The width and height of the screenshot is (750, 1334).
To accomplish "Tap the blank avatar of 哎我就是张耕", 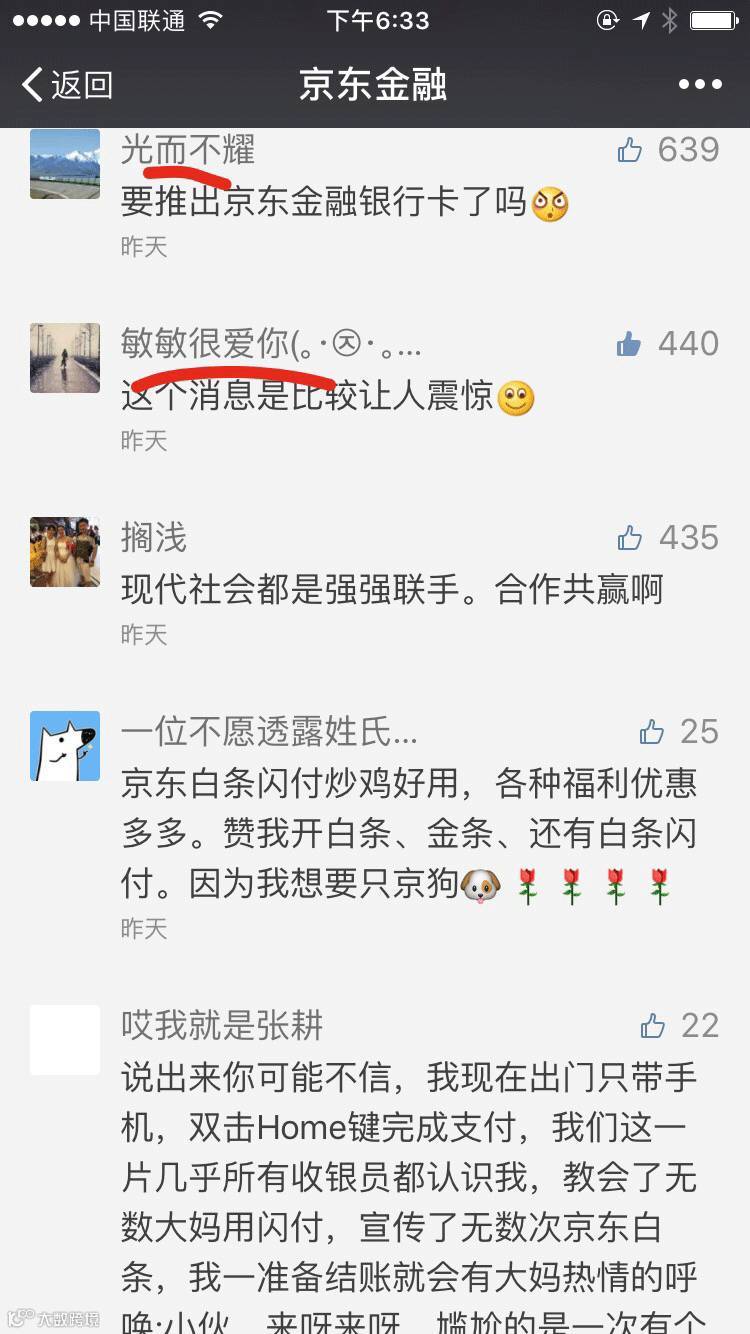I will point(65,1040).
